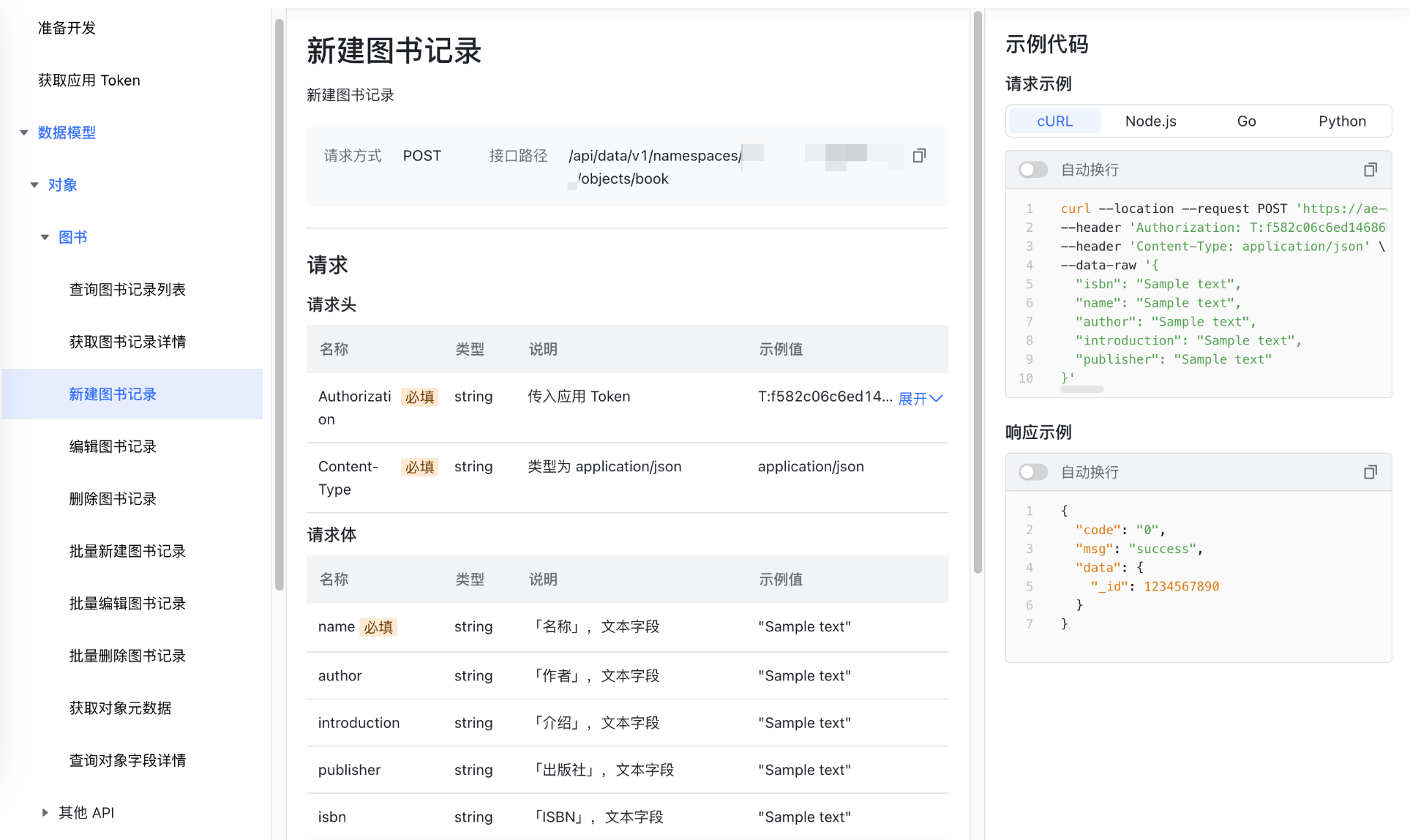Click the 响应示例 heading
This screenshot has width=1410, height=840.
[x=1038, y=432]
